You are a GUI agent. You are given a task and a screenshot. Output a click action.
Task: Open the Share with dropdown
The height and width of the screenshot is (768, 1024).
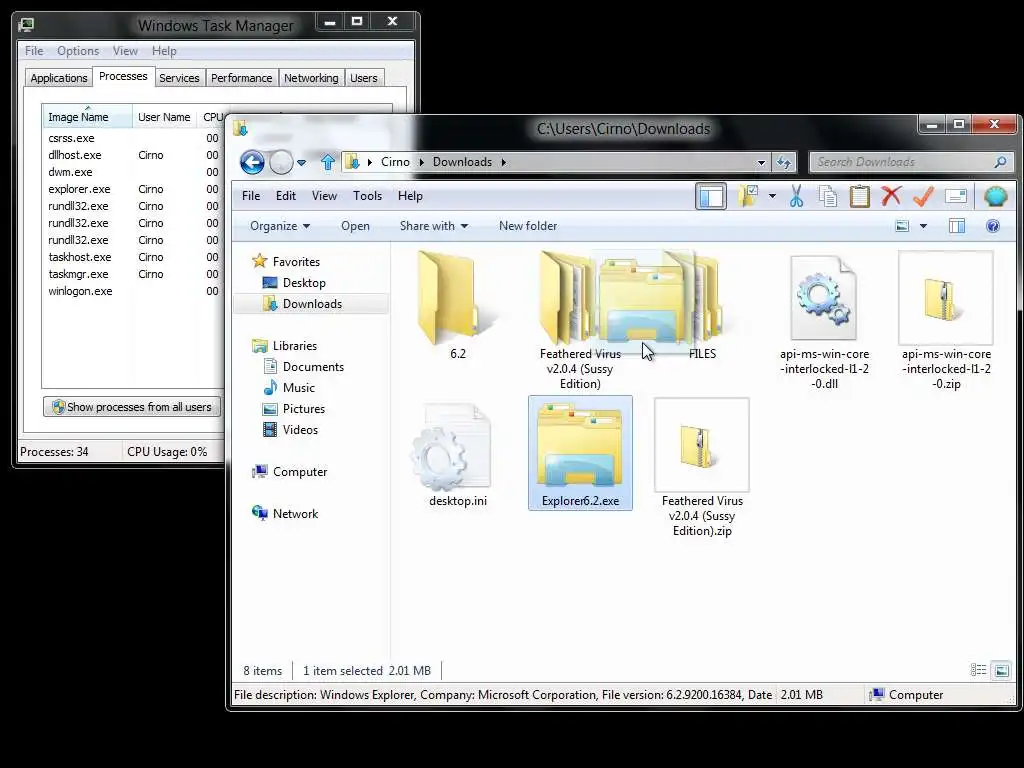click(x=434, y=226)
